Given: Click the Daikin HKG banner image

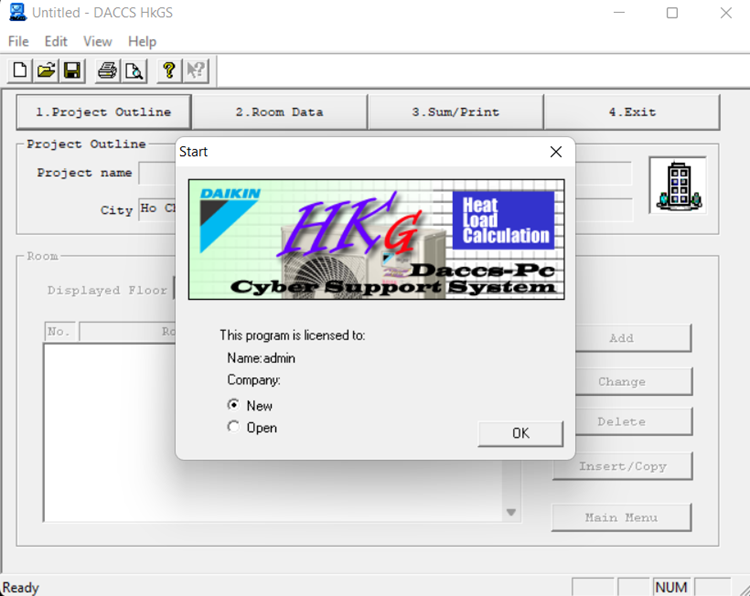Looking at the screenshot, I should pos(376,239).
